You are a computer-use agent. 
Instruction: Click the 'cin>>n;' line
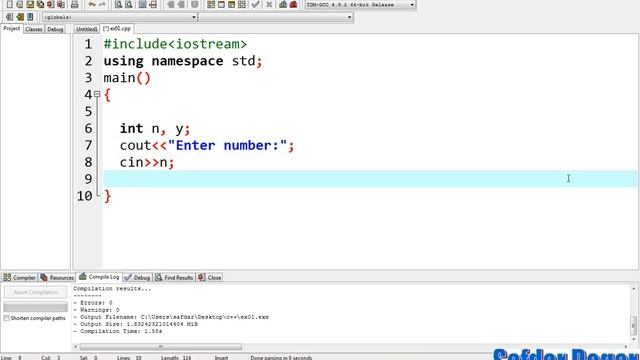click(147, 162)
